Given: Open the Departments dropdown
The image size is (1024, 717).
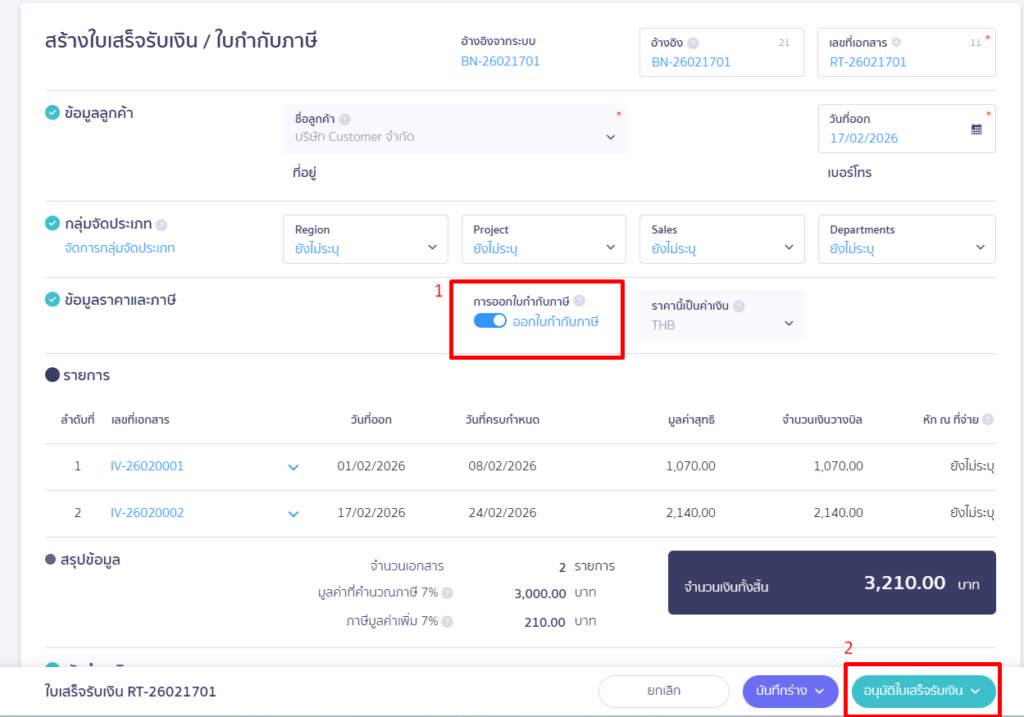Looking at the screenshot, I should click(906, 240).
